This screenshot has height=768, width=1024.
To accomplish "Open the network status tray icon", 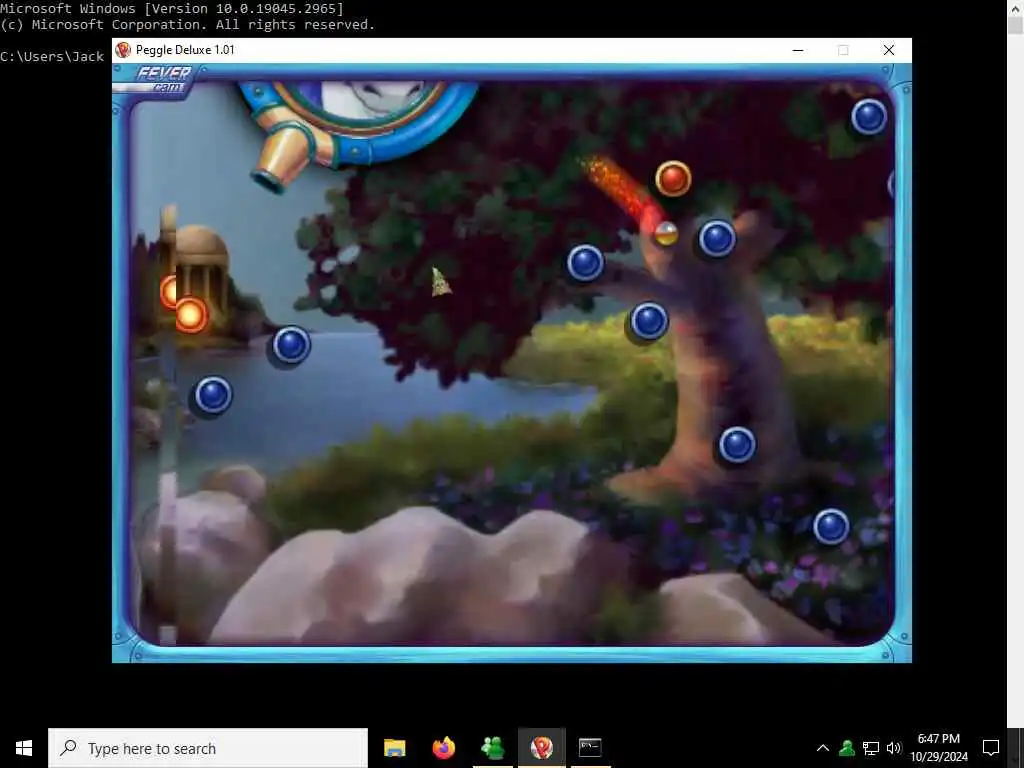I will pyautogui.click(x=871, y=748).
